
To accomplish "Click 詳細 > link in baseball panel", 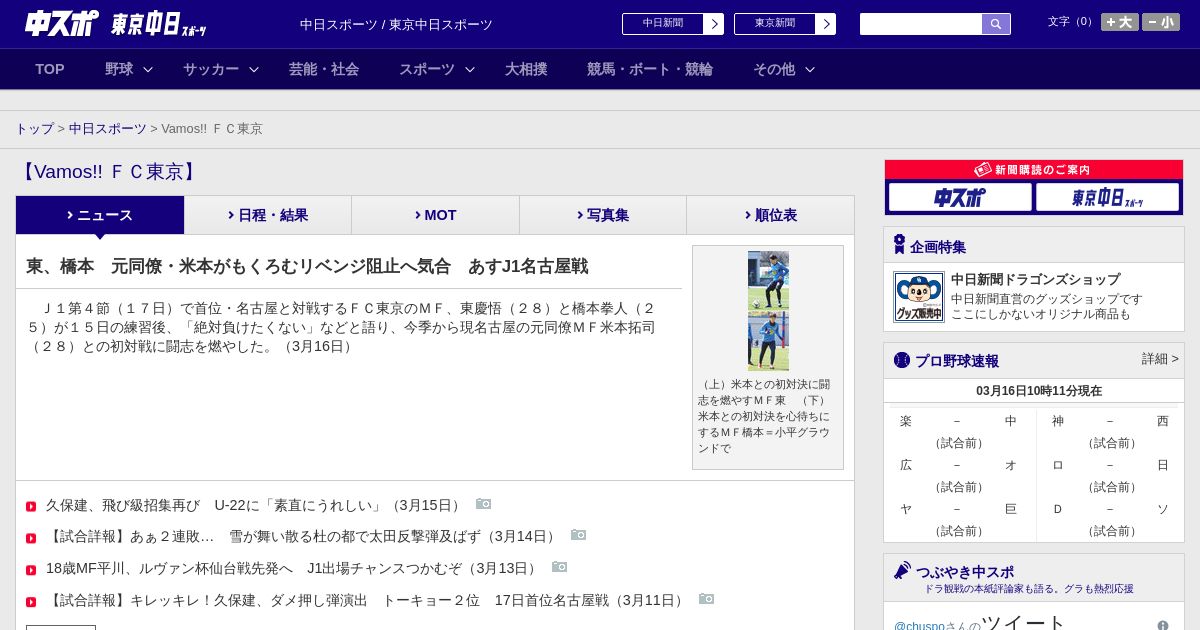I will pyautogui.click(x=1160, y=359).
